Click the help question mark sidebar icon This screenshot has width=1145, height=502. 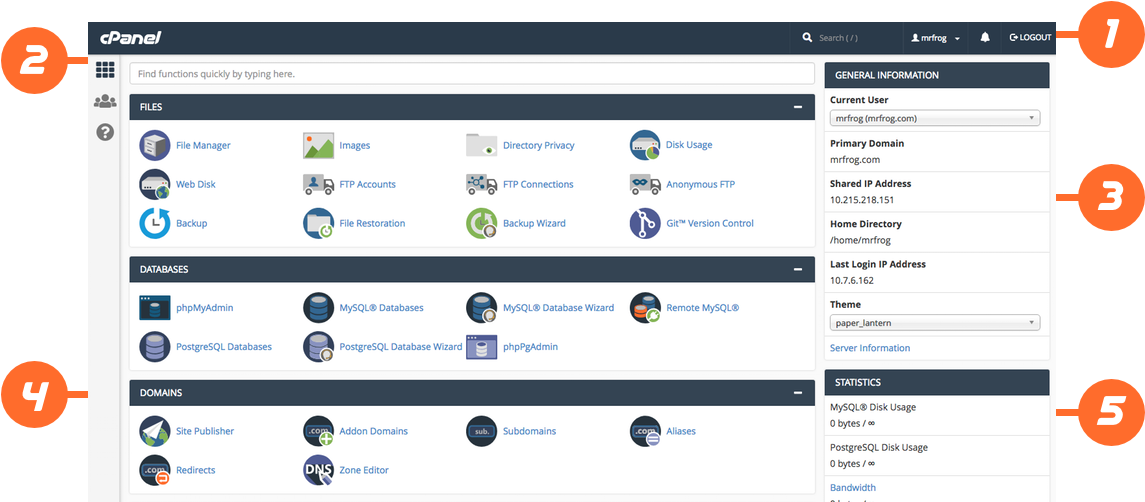tap(105, 132)
